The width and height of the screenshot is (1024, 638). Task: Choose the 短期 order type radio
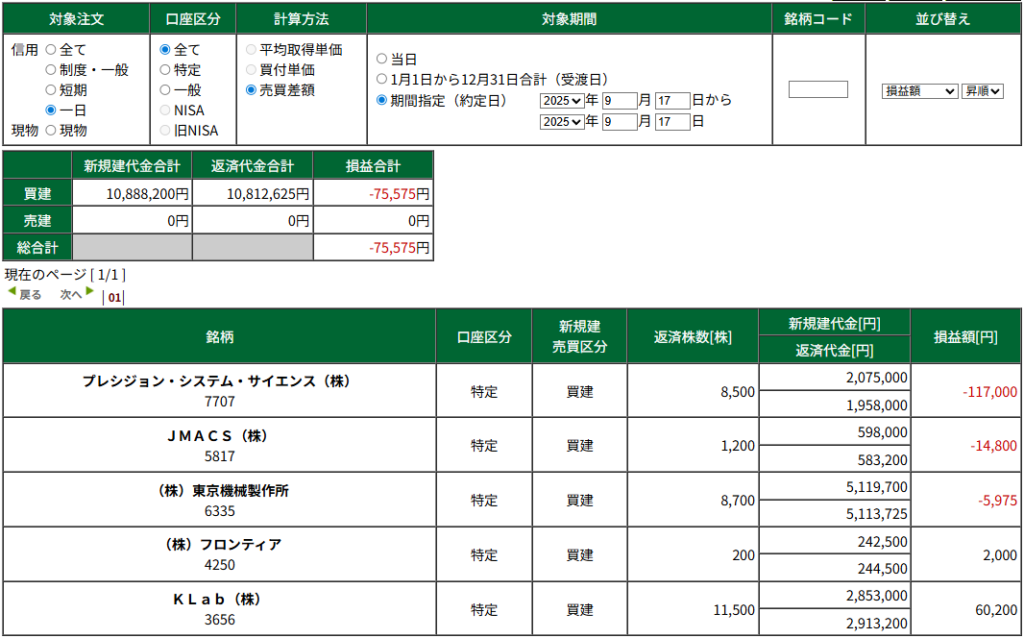pos(50,90)
